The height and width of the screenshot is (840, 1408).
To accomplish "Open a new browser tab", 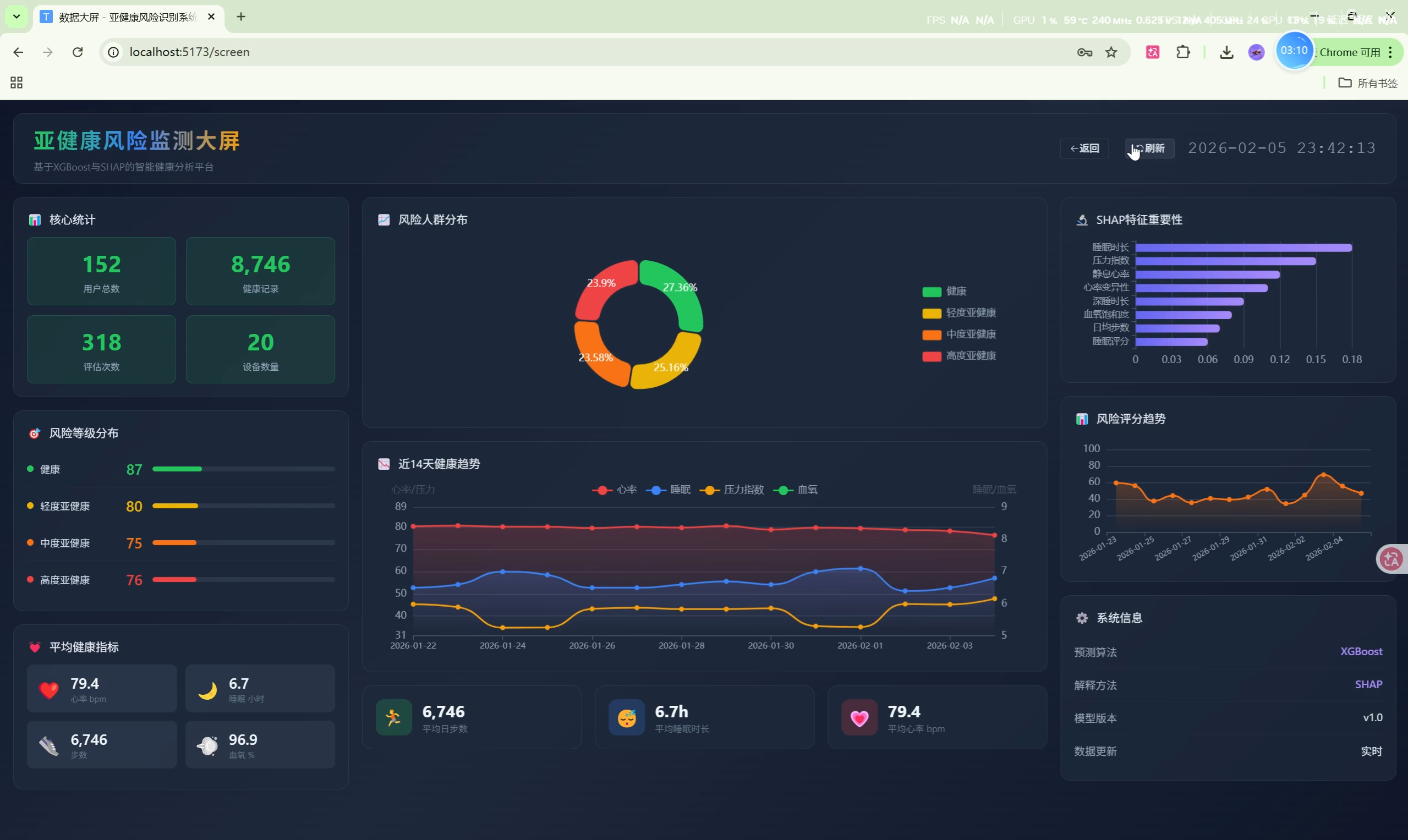I will [241, 17].
